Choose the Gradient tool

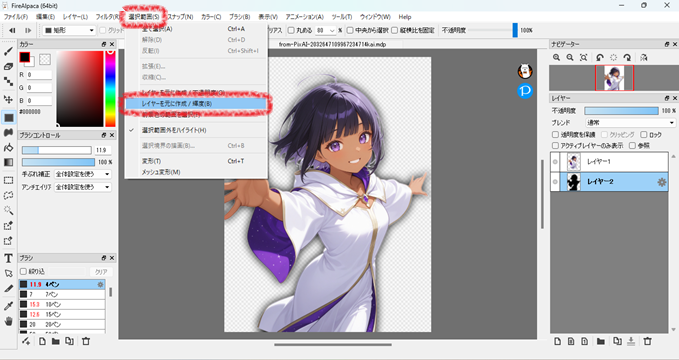8,162
